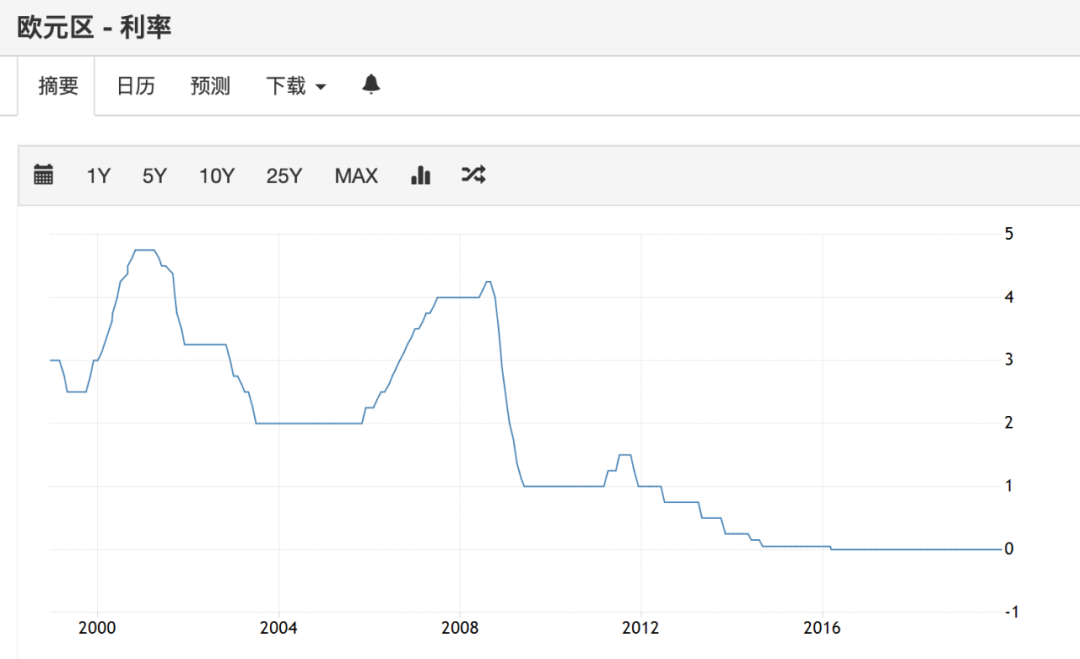Image resolution: width=1080 pixels, height=659 pixels.
Task: Click the chart line peak near 2001
Action: click(x=145, y=250)
